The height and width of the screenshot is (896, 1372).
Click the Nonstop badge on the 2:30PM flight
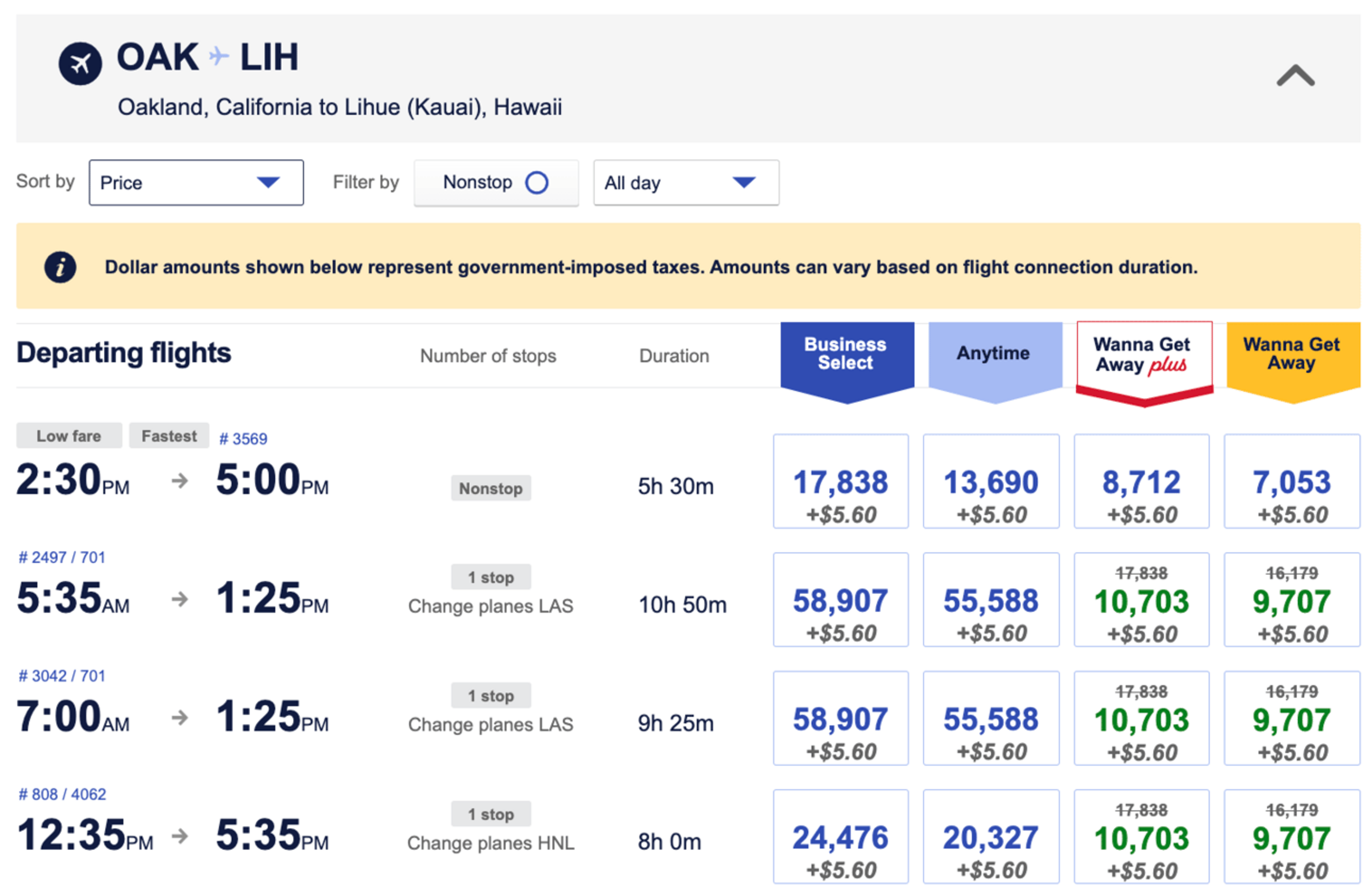tap(491, 488)
